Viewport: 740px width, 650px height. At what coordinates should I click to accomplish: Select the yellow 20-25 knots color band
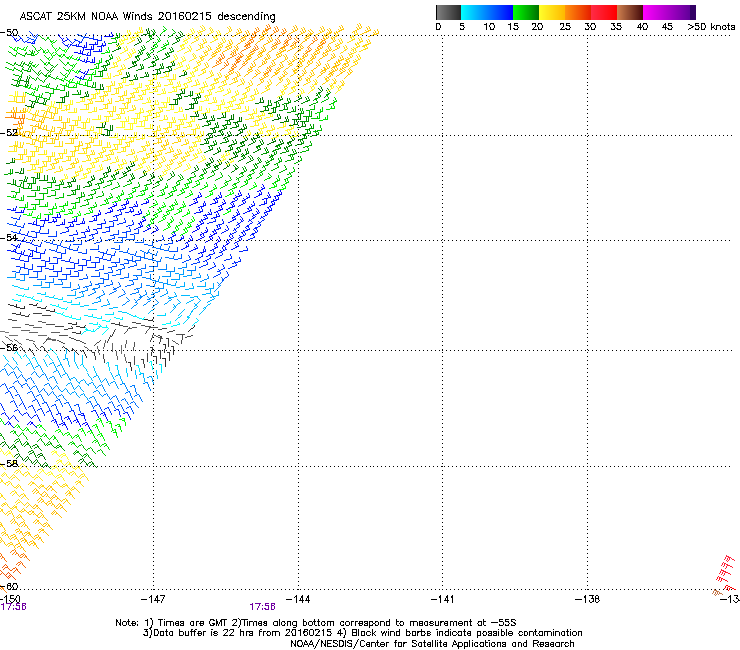pos(552,12)
